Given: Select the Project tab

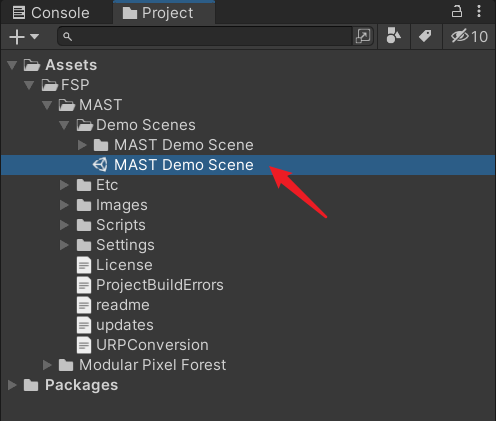Looking at the screenshot, I should point(164,13).
